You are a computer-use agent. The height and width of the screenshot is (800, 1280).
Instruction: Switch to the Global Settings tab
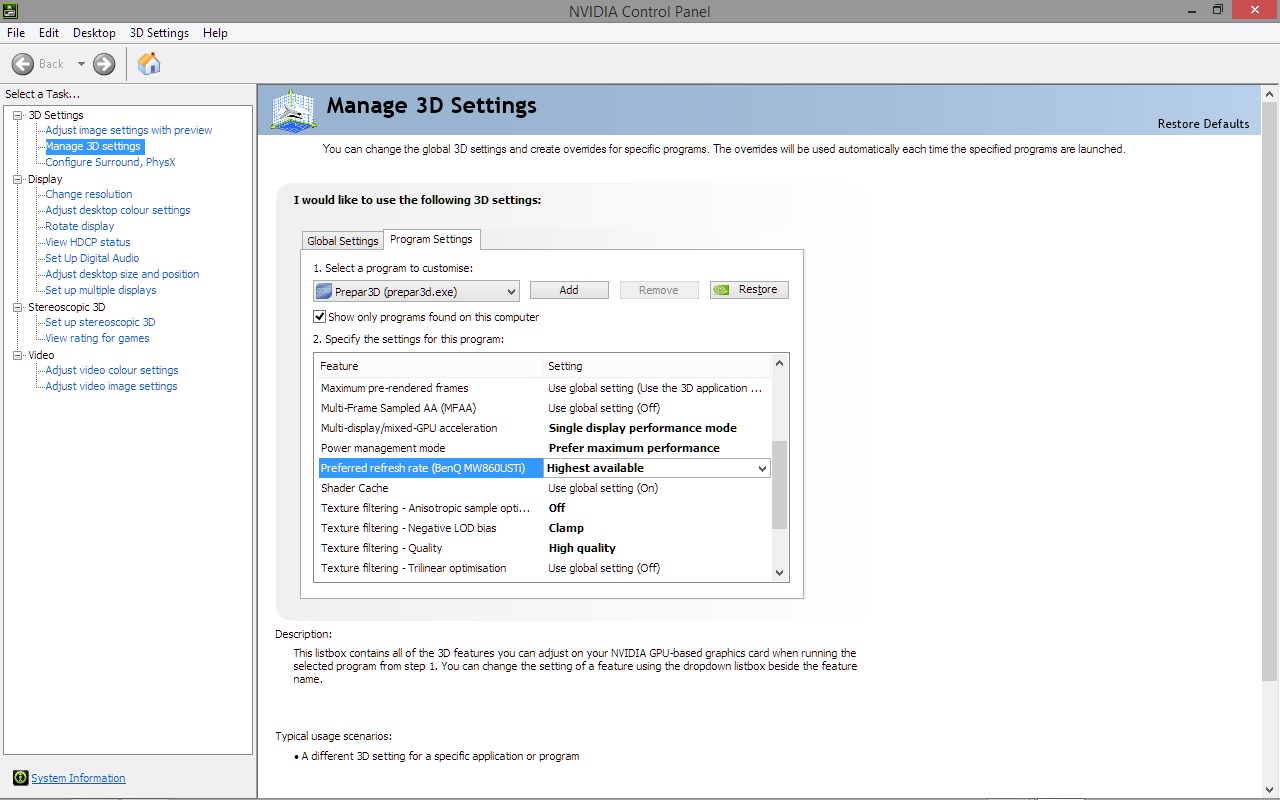343,241
